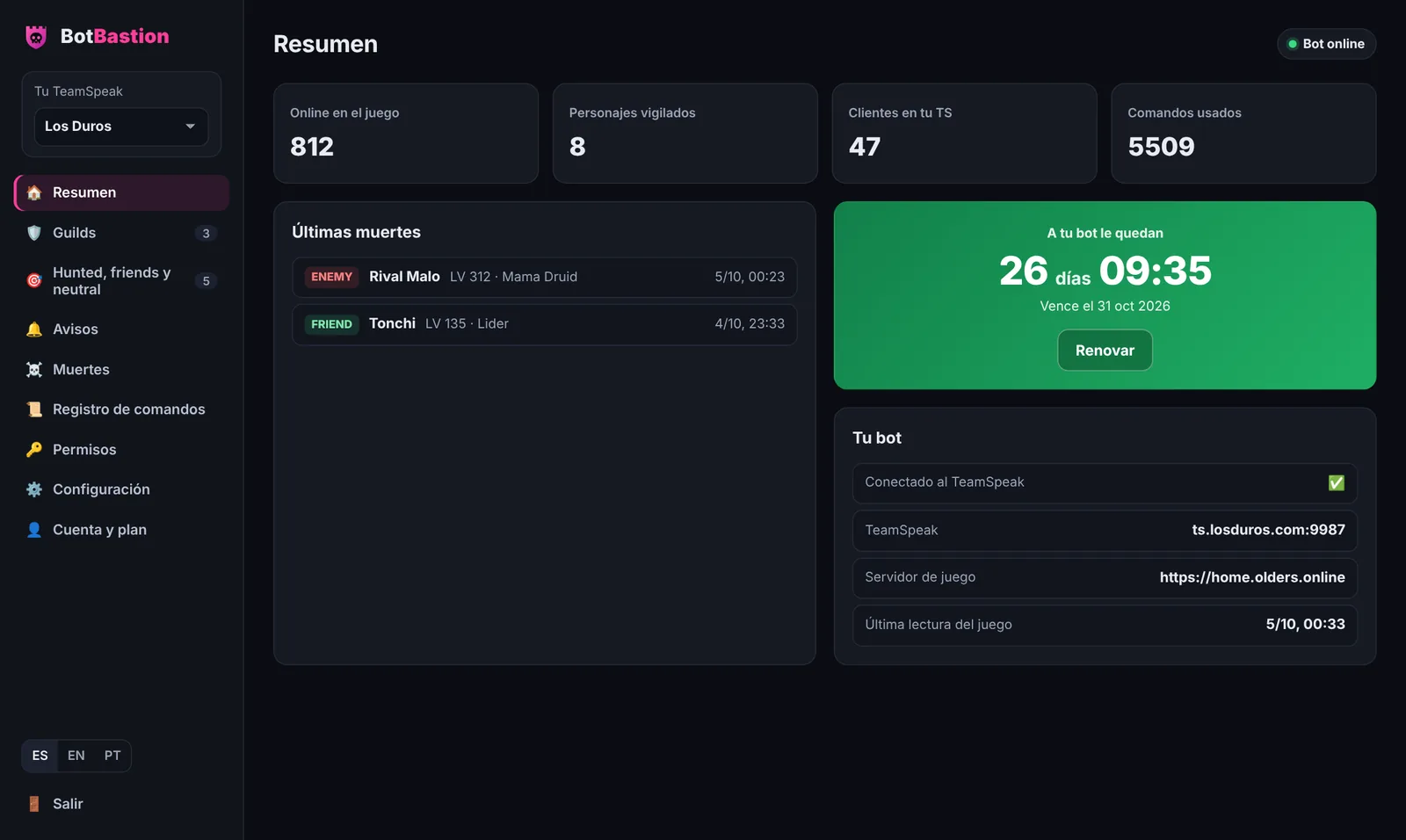Click the Renovar button

pos(1105,351)
